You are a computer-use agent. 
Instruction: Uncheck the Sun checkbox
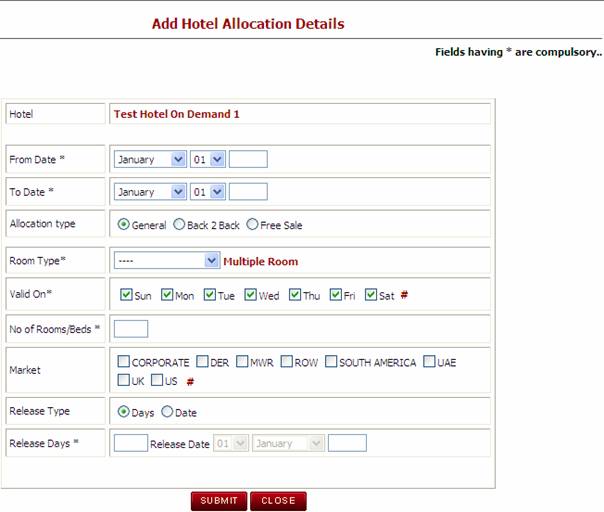(x=125, y=295)
